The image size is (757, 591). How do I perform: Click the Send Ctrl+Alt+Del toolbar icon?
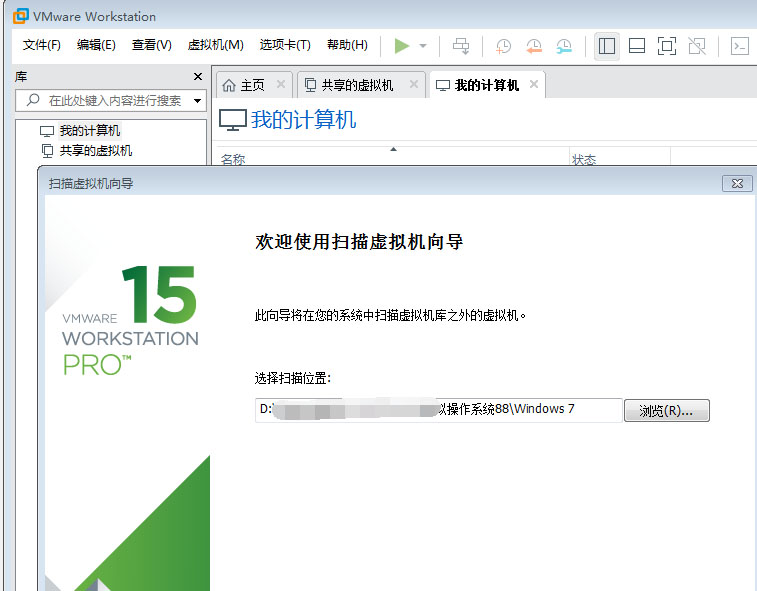(461, 46)
